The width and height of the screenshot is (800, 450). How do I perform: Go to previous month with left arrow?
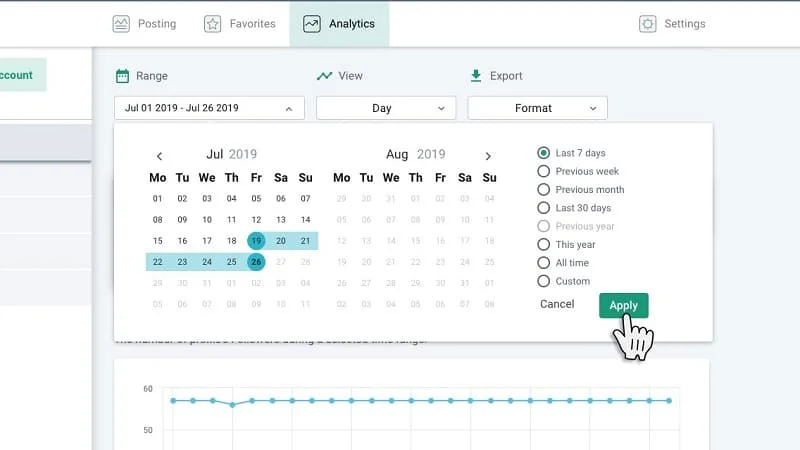click(x=159, y=156)
